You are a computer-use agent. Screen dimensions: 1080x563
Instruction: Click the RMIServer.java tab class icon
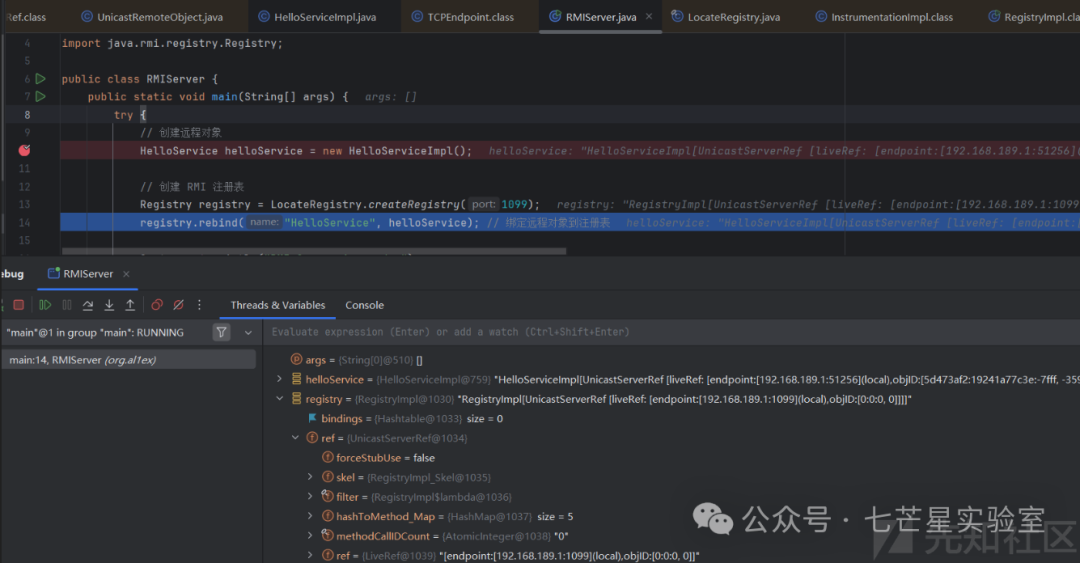554,17
